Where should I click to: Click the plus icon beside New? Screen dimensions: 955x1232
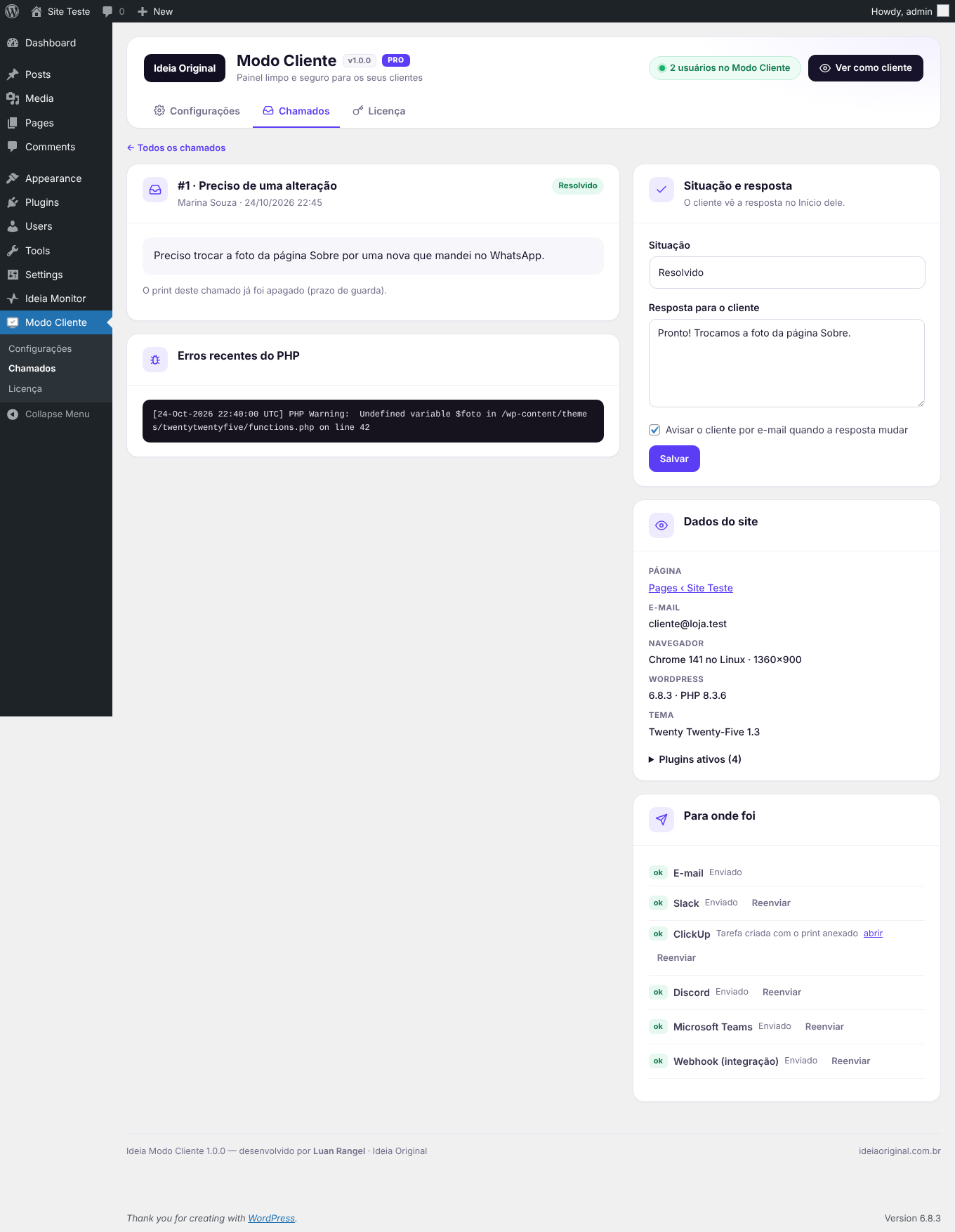[143, 11]
